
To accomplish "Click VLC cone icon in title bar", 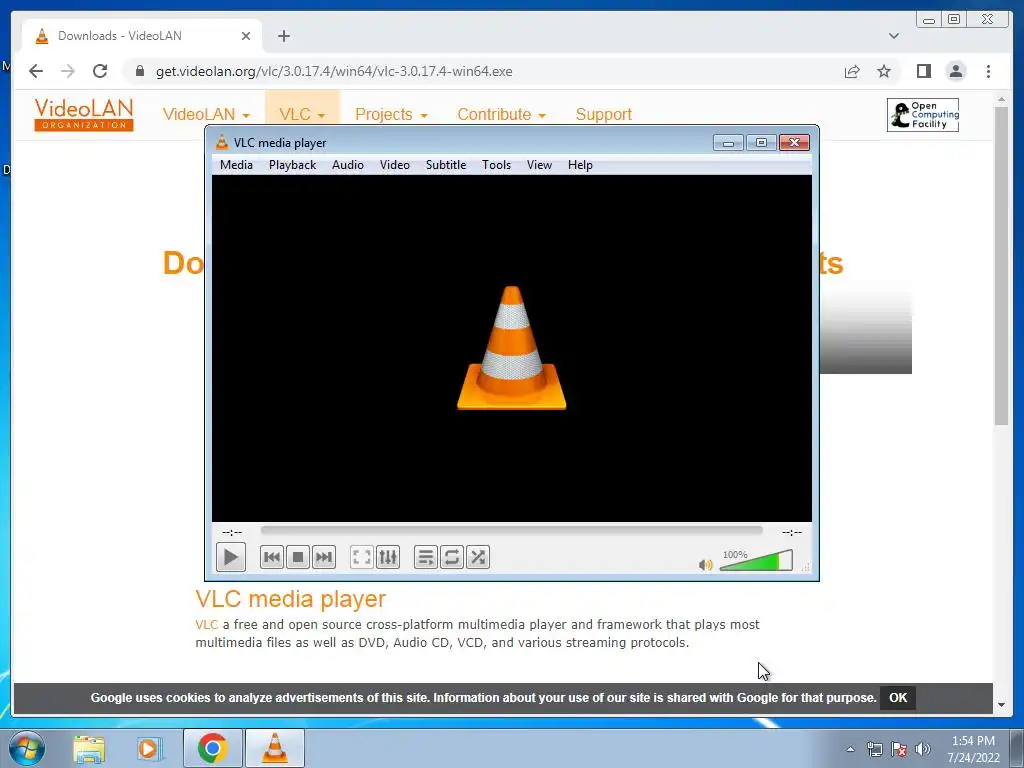I will pyautogui.click(x=222, y=142).
